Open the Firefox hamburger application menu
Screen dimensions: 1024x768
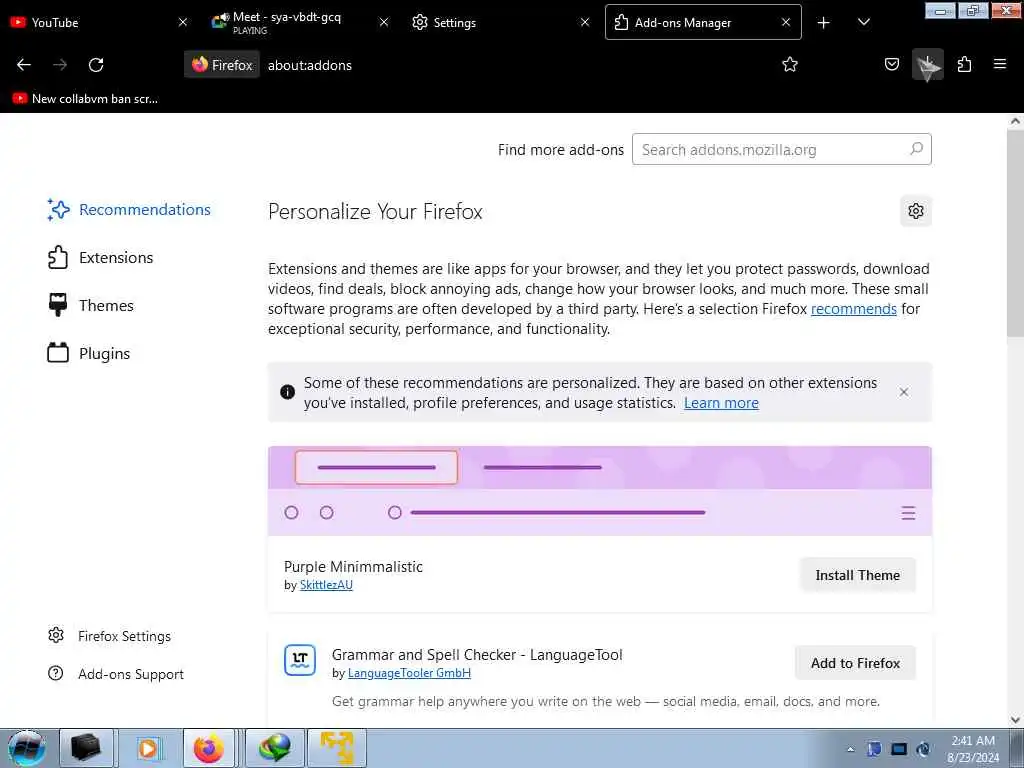(999, 65)
